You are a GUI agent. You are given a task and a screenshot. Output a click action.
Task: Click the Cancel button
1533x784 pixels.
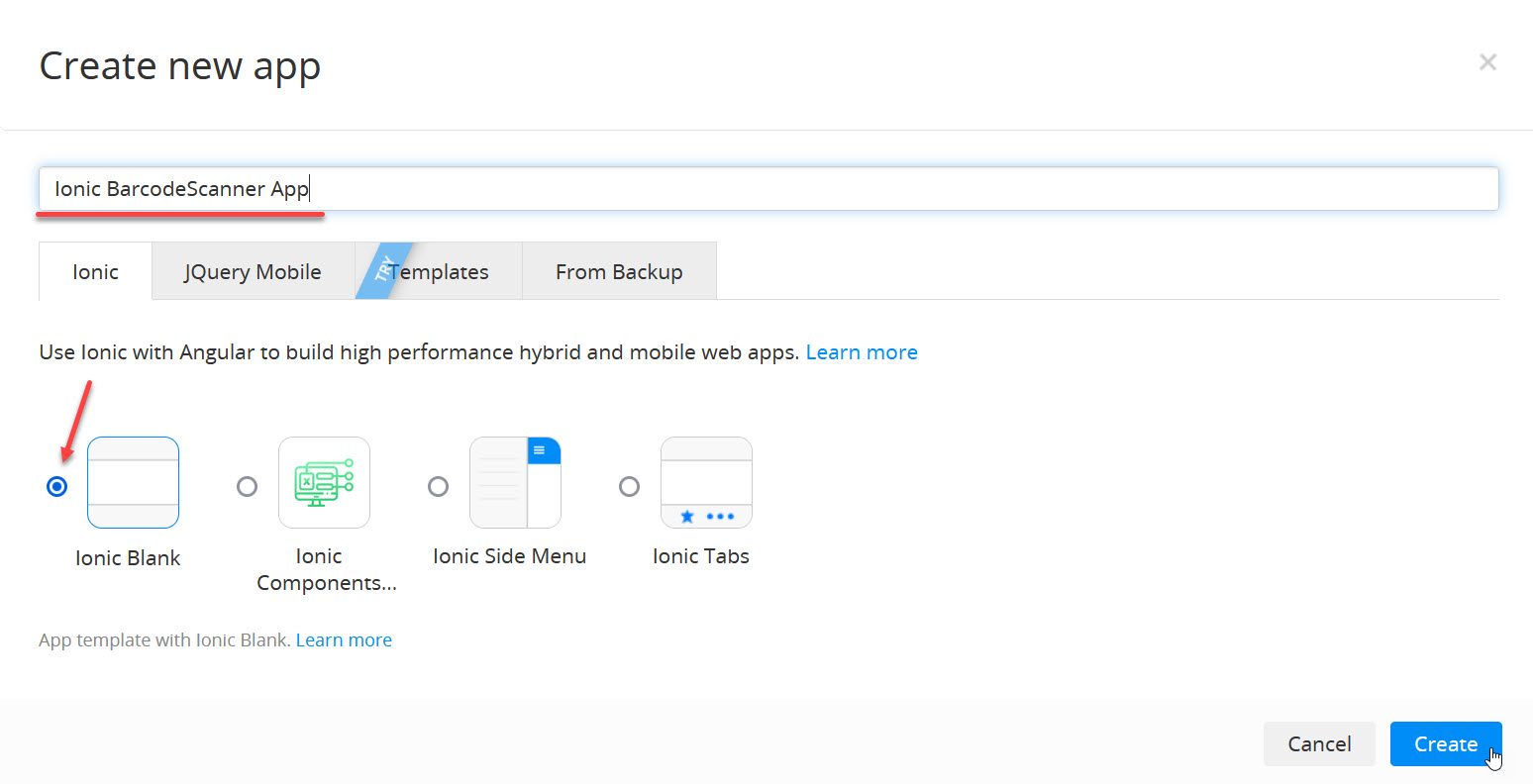[1319, 743]
